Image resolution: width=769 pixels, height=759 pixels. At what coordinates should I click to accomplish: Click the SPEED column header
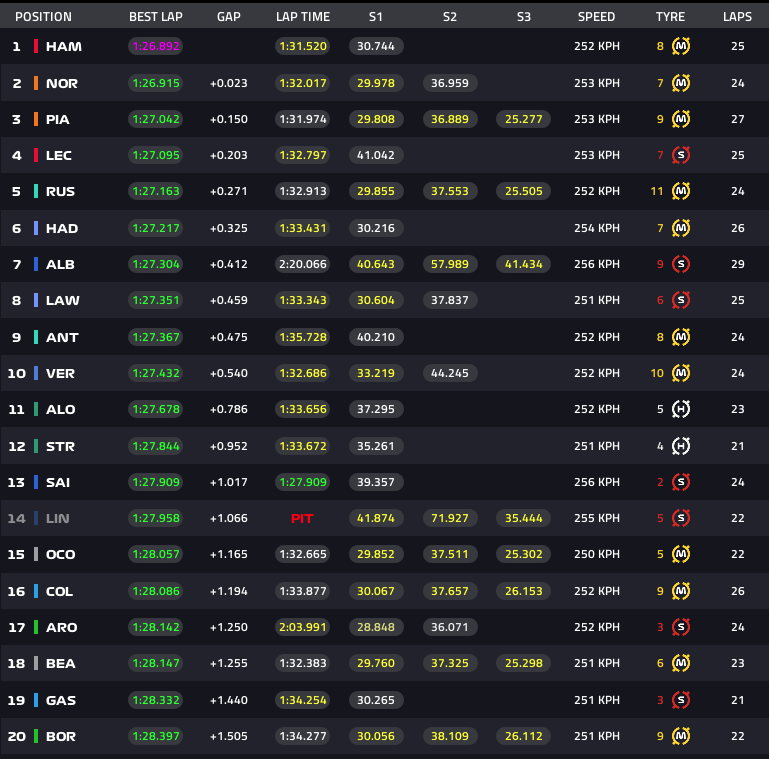click(x=596, y=17)
